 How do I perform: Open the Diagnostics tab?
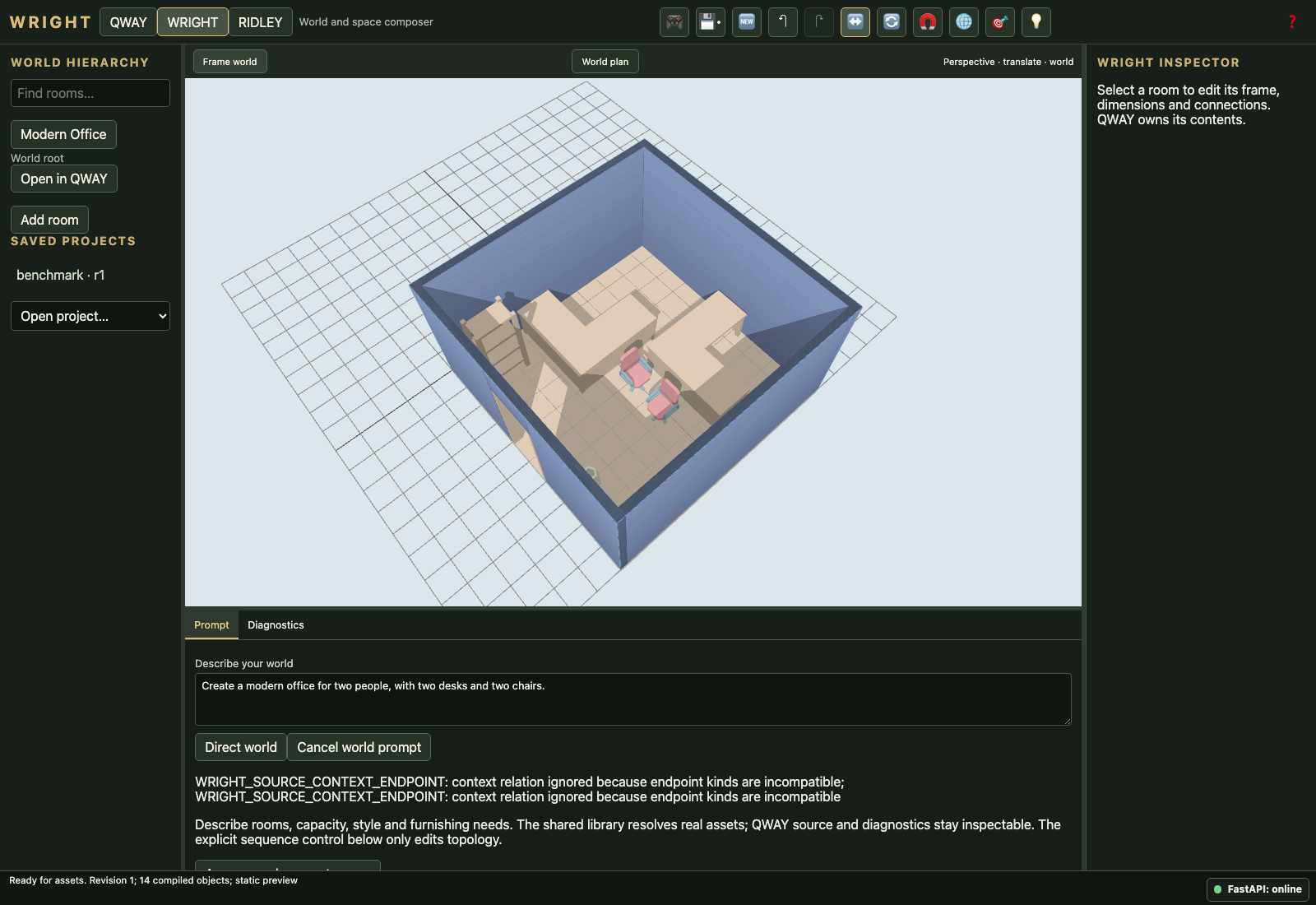276,625
